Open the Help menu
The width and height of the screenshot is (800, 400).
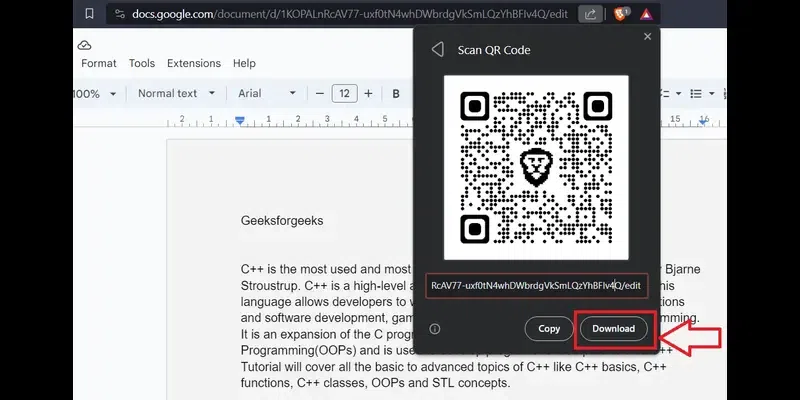244,63
